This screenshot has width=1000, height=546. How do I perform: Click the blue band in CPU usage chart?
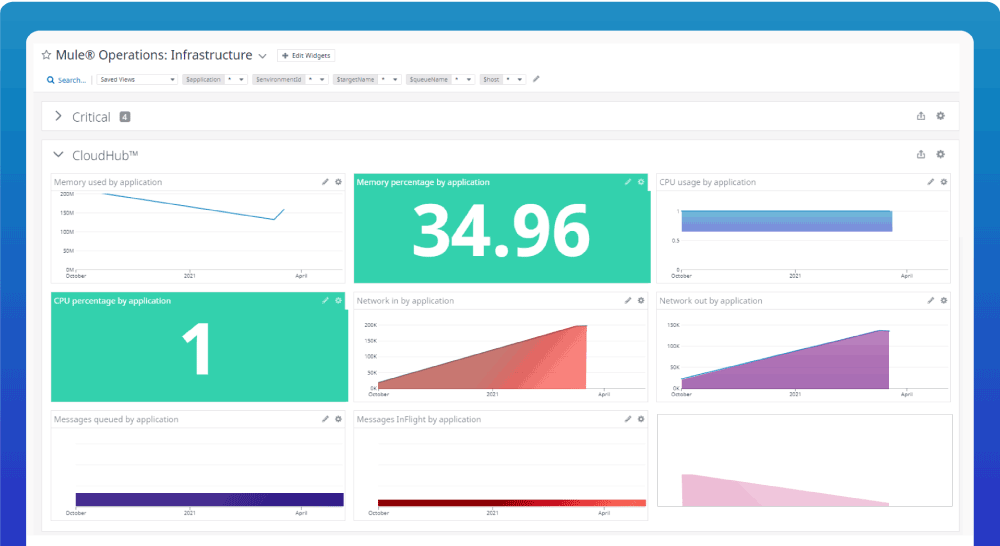(786, 221)
